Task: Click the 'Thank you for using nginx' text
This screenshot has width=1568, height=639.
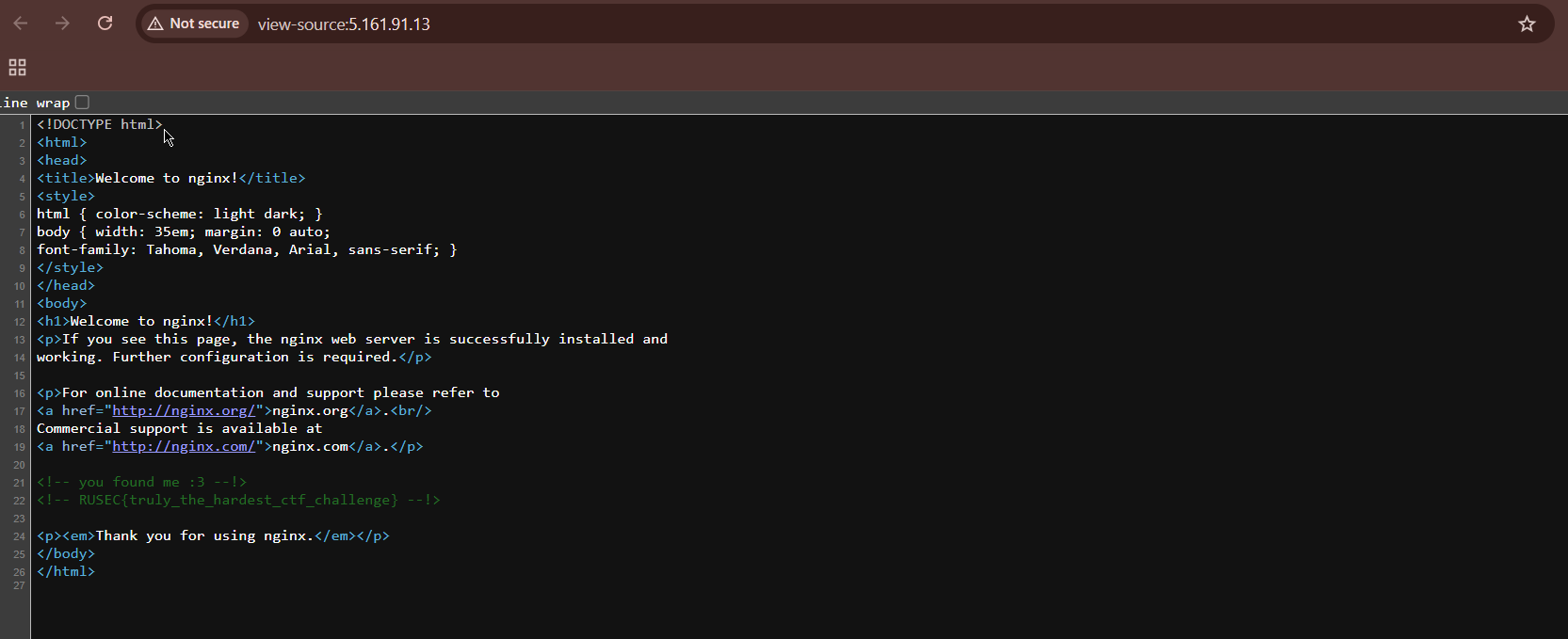Action: [x=204, y=535]
